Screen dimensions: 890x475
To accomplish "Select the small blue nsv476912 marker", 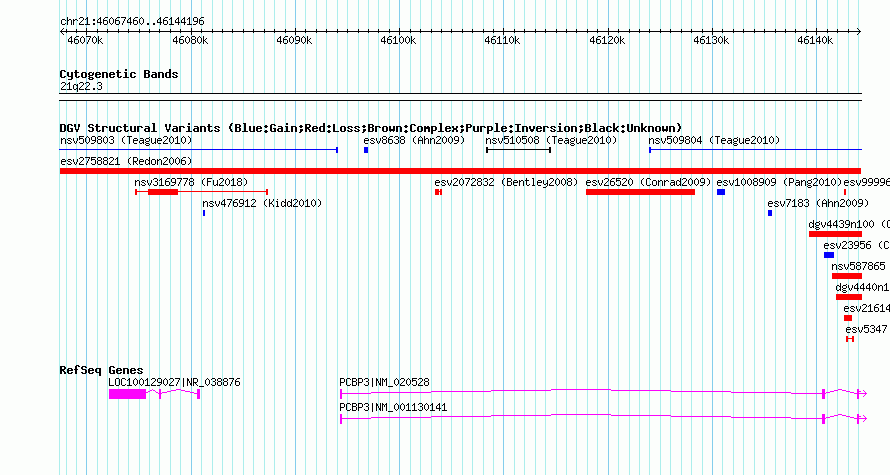I will tap(204, 213).
